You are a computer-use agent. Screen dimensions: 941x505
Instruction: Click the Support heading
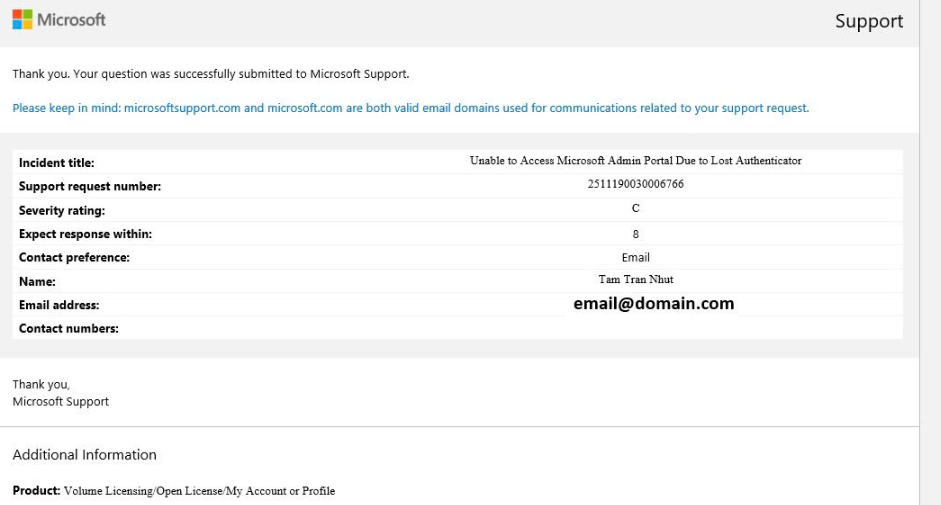(x=868, y=21)
